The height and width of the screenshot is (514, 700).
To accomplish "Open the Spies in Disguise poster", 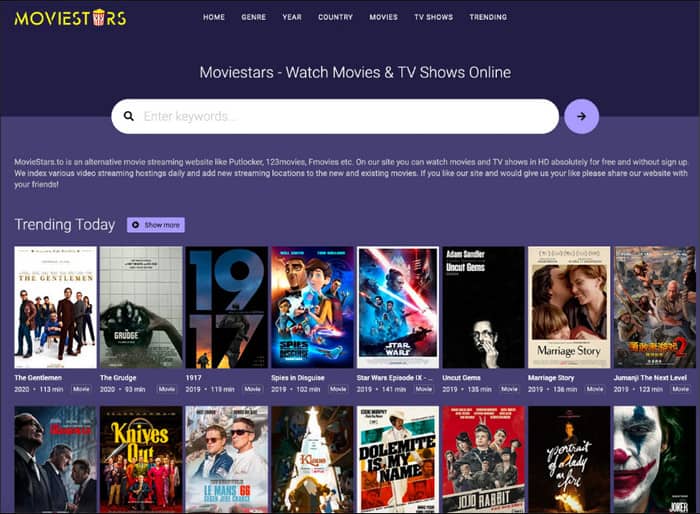I will [x=312, y=307].
